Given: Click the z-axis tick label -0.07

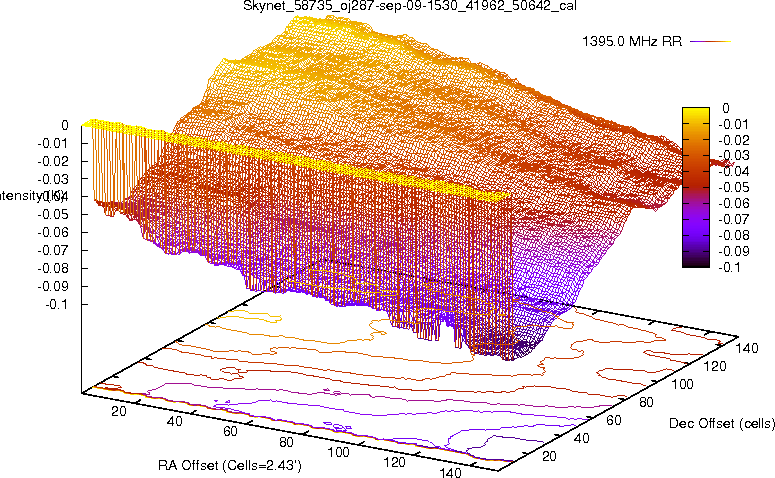Looking at the screenshot, I should pyautogui.click(x=53, y=250).
